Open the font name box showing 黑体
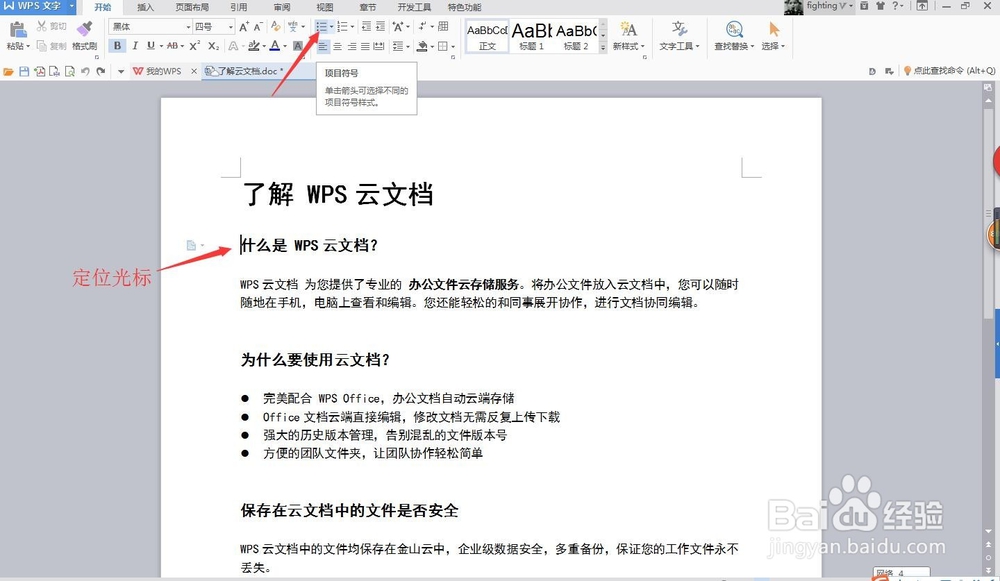This screenshot has width=1000, height=581. (x=151, y=27)
